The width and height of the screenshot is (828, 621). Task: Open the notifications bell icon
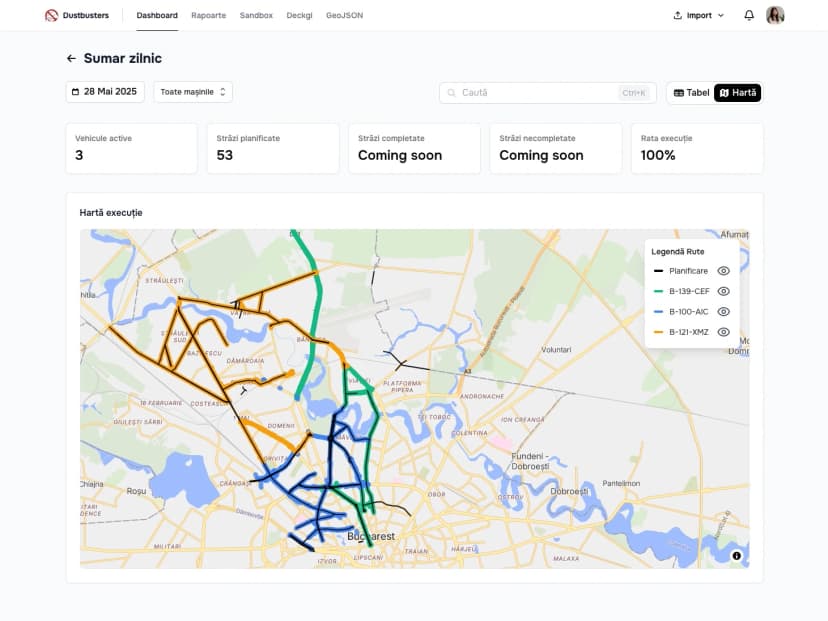[749, 15]
